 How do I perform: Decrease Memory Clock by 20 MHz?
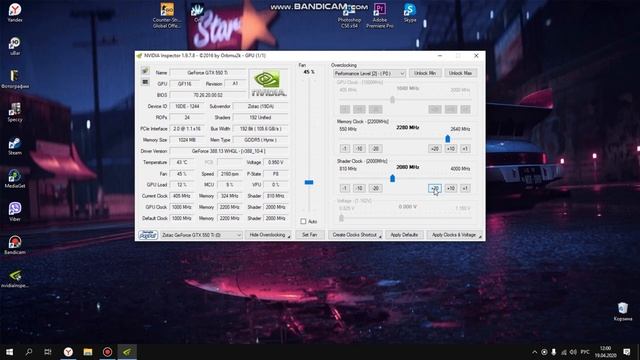click(376, 149)
